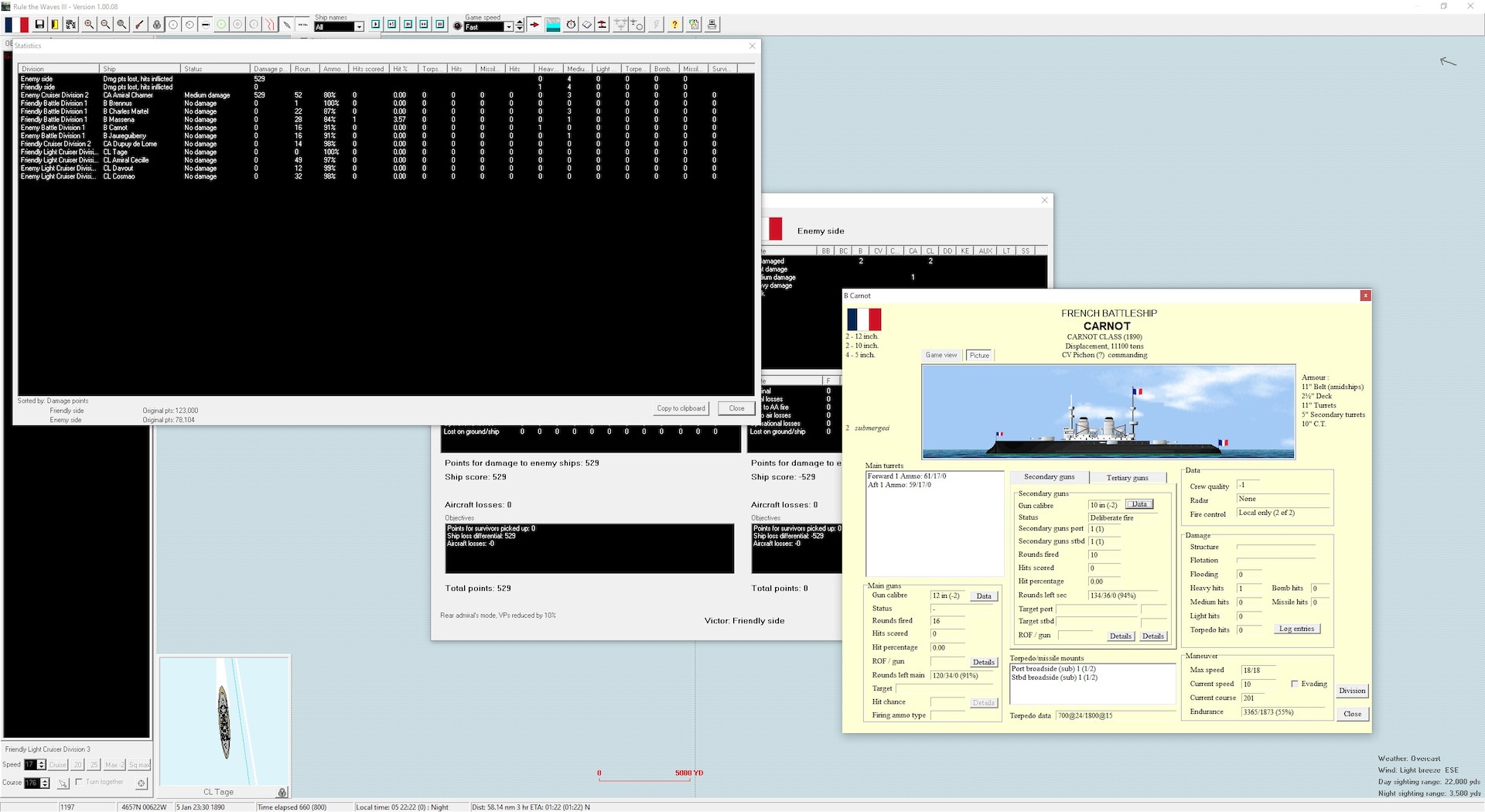Click the Data button beside 10 in caliber

[1139, 504]
